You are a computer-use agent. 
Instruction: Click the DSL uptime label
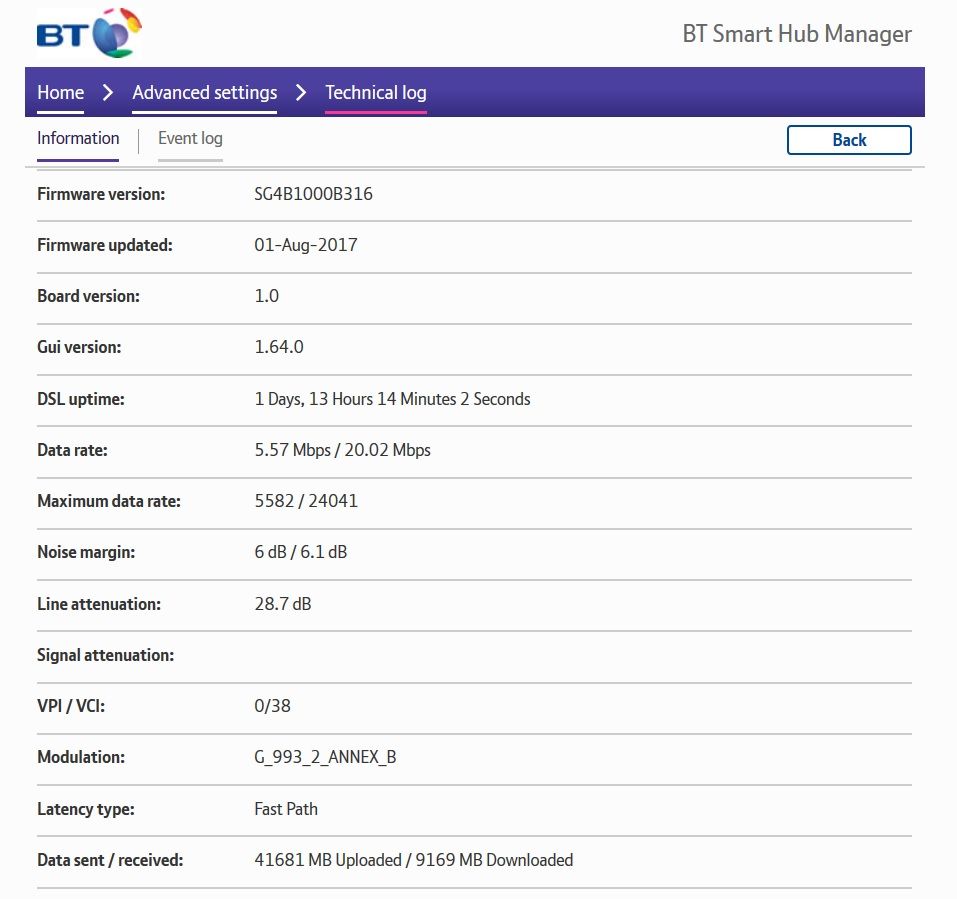point(81,399)
